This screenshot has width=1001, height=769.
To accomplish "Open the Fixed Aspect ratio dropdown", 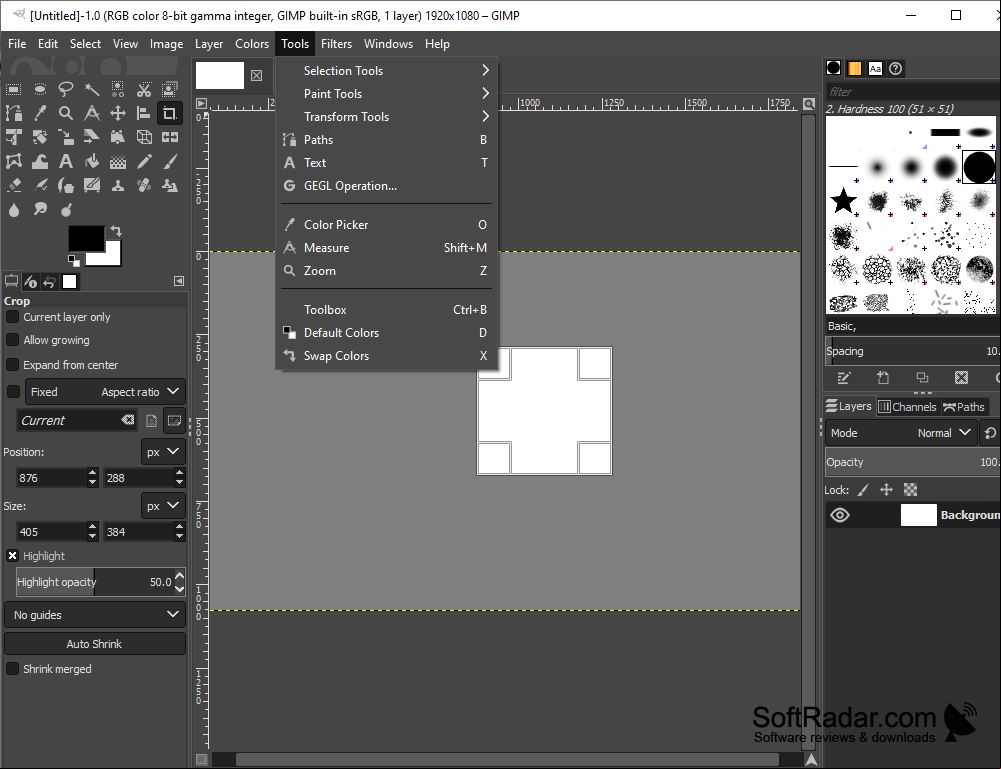I will [105, 391].
